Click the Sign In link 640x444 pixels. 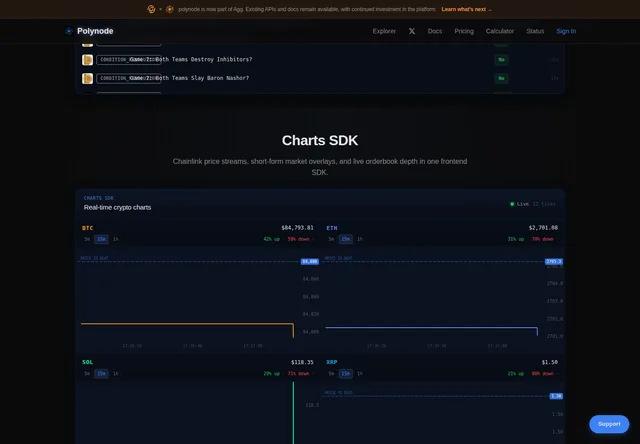click(x=566, y=31)
